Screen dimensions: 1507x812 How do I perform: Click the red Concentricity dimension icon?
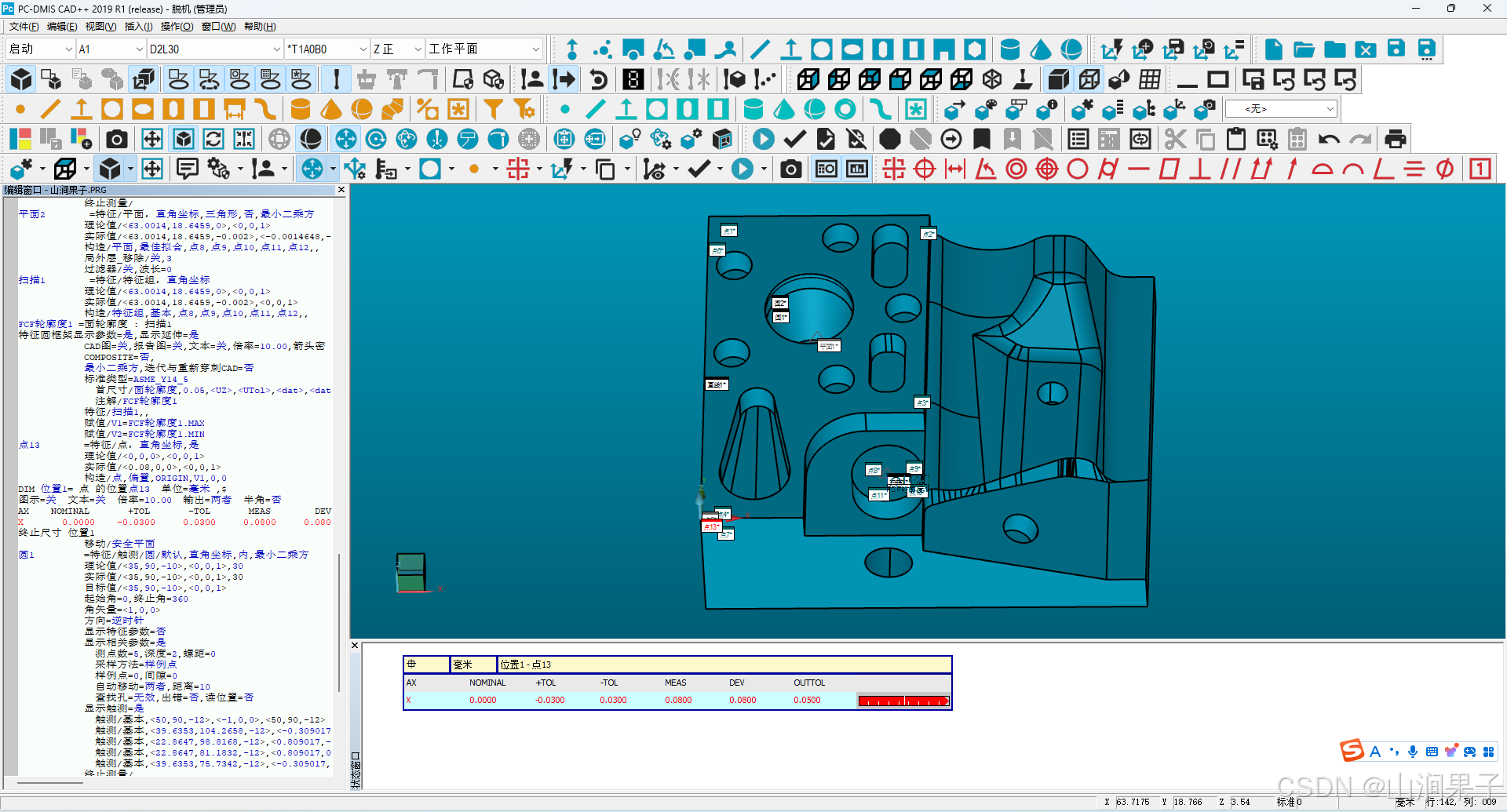[1016, 169]
